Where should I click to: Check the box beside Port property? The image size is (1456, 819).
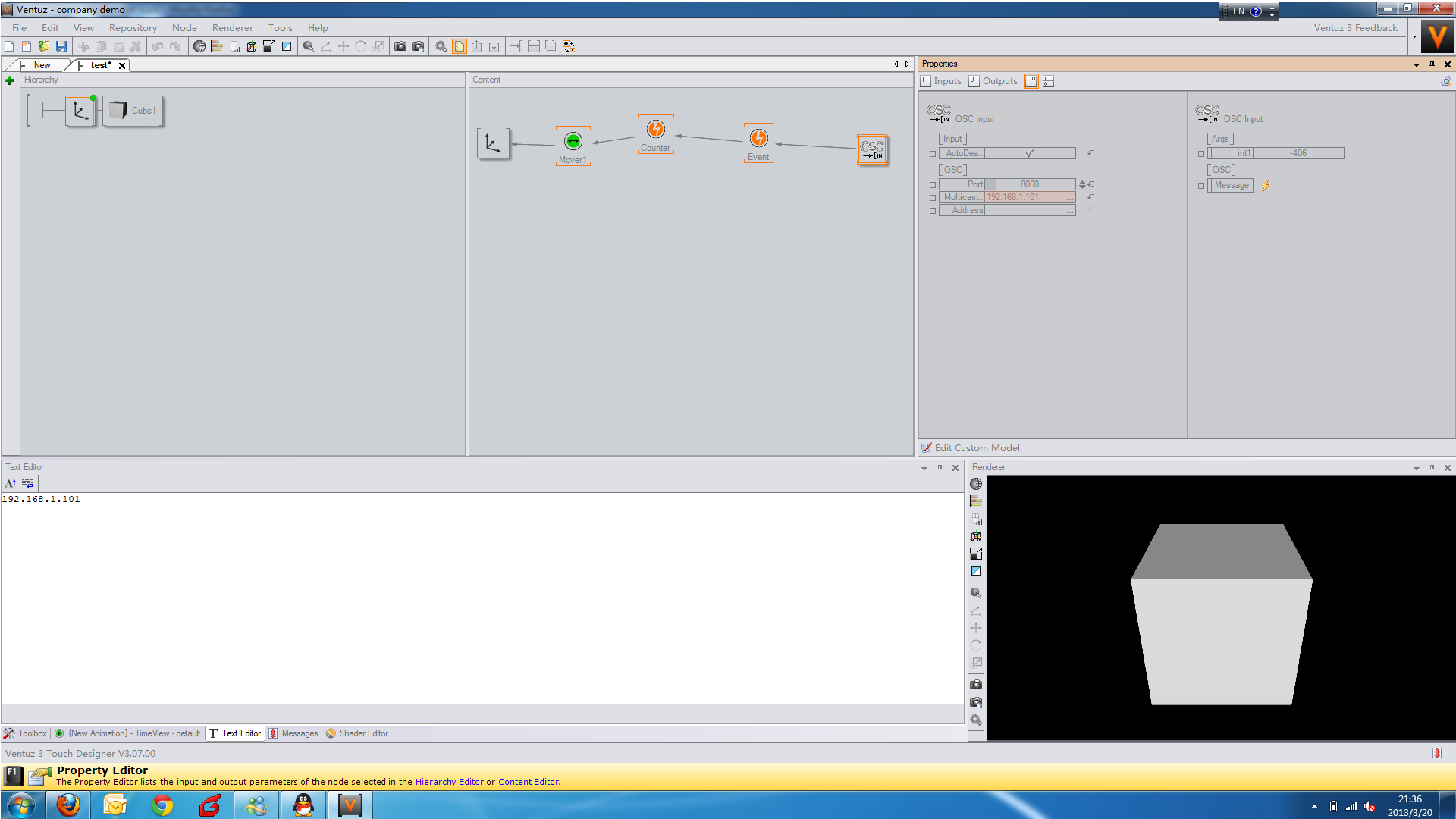click(x=933, y=185)
